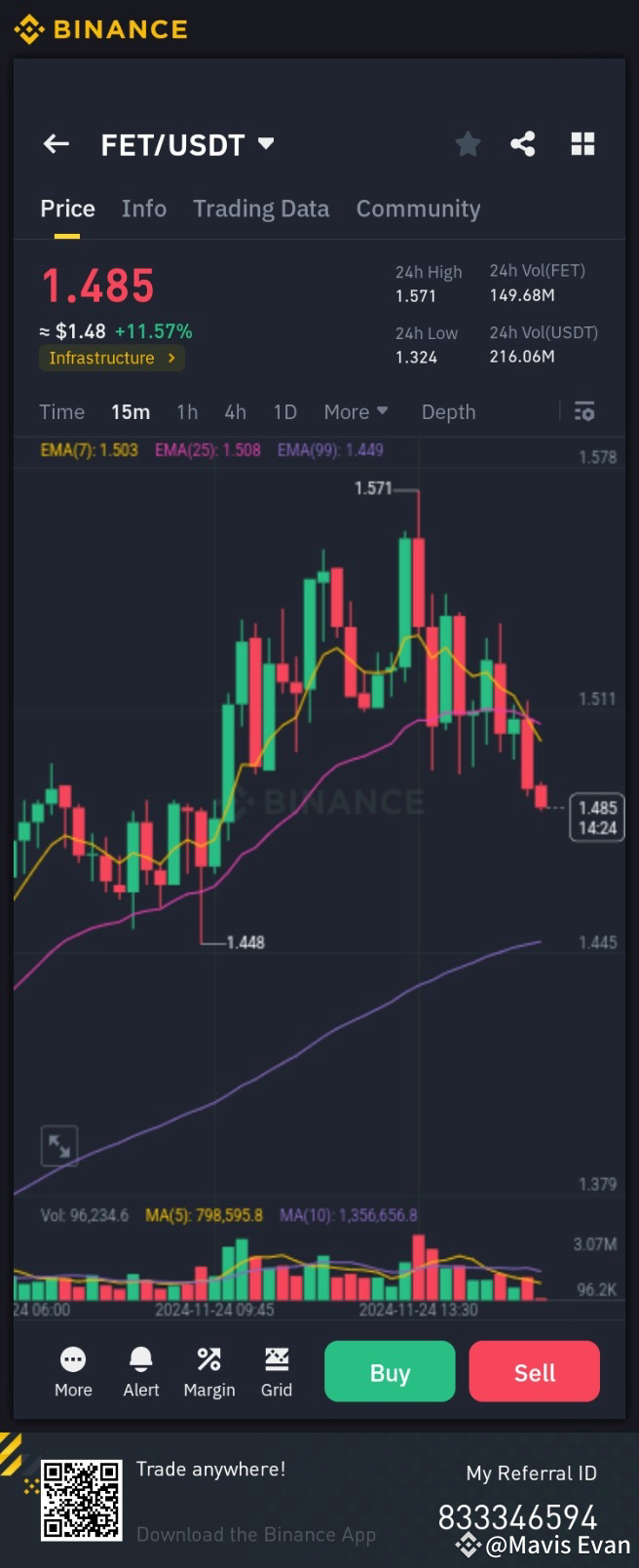Select the 1h candlestick interval

[187, 411]
